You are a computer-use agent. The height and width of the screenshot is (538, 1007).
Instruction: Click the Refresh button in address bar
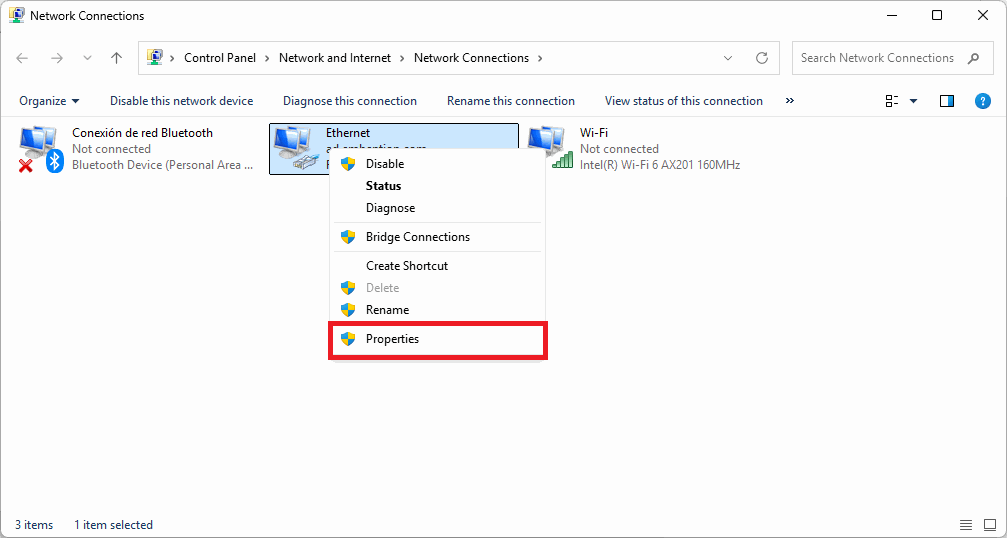click(x=762, y=58)
